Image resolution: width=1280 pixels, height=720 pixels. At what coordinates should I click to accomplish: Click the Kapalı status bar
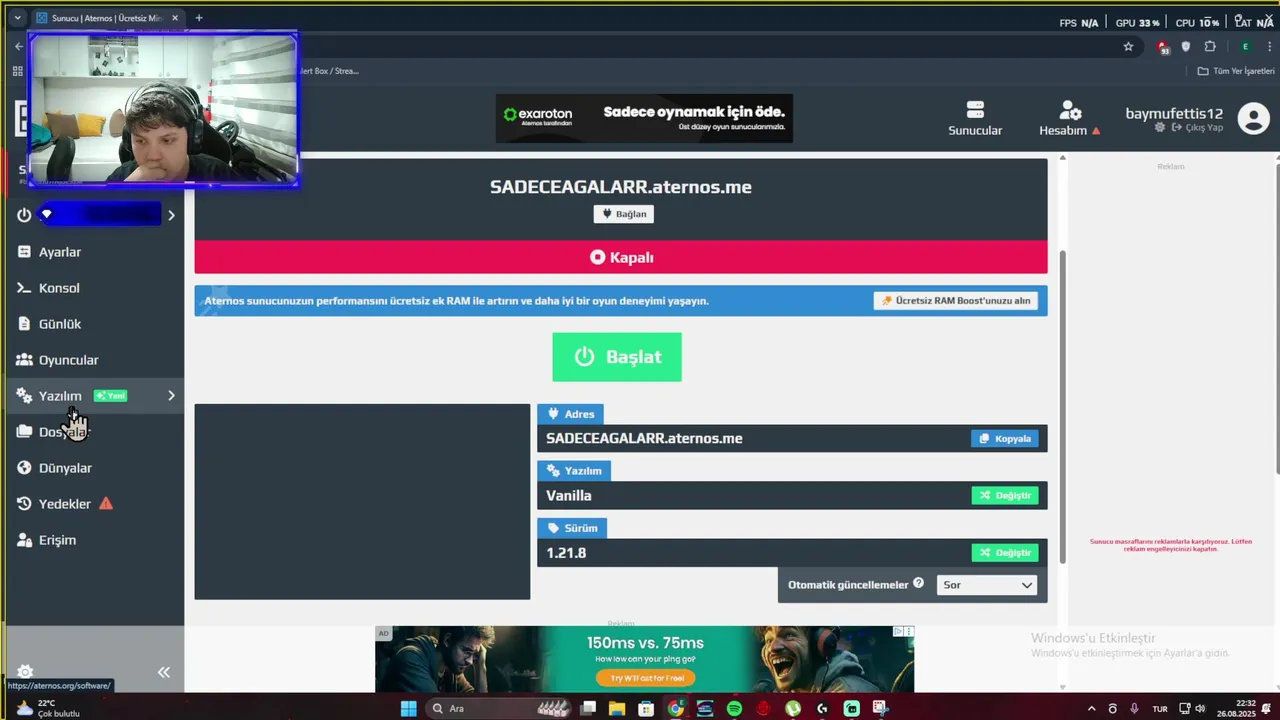[621, 257]
